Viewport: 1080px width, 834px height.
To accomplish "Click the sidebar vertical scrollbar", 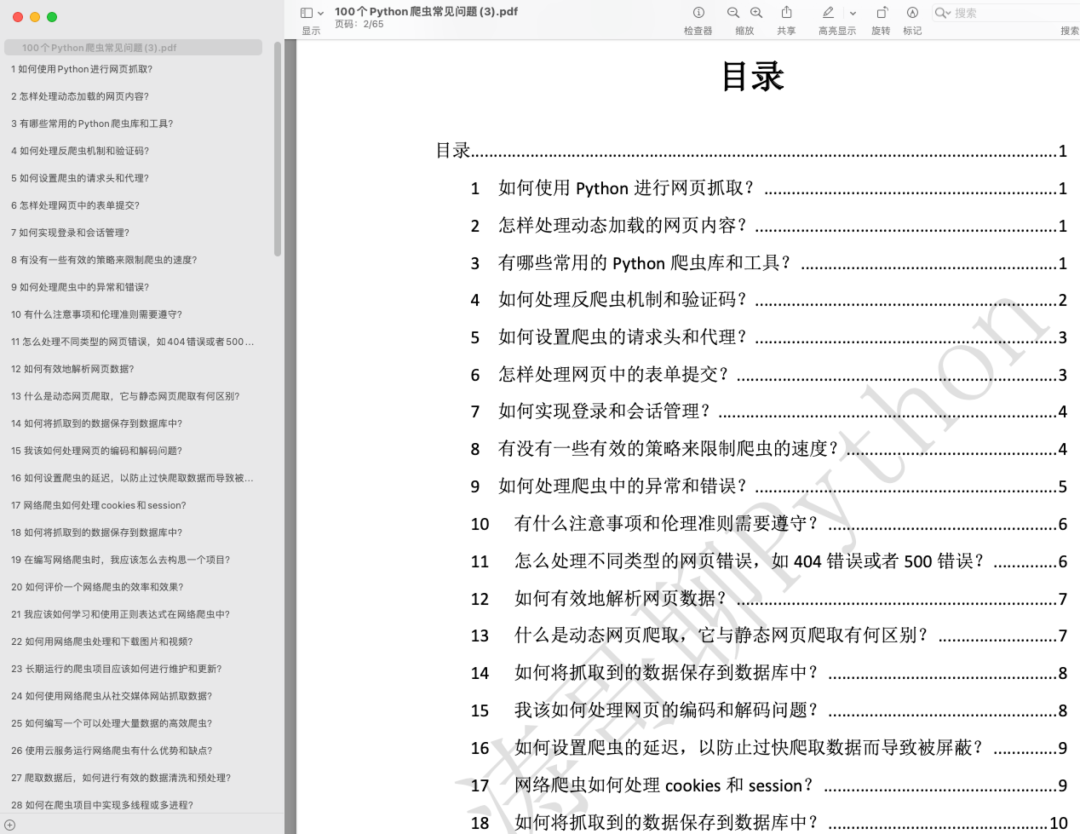I will (x=278, y=149).
